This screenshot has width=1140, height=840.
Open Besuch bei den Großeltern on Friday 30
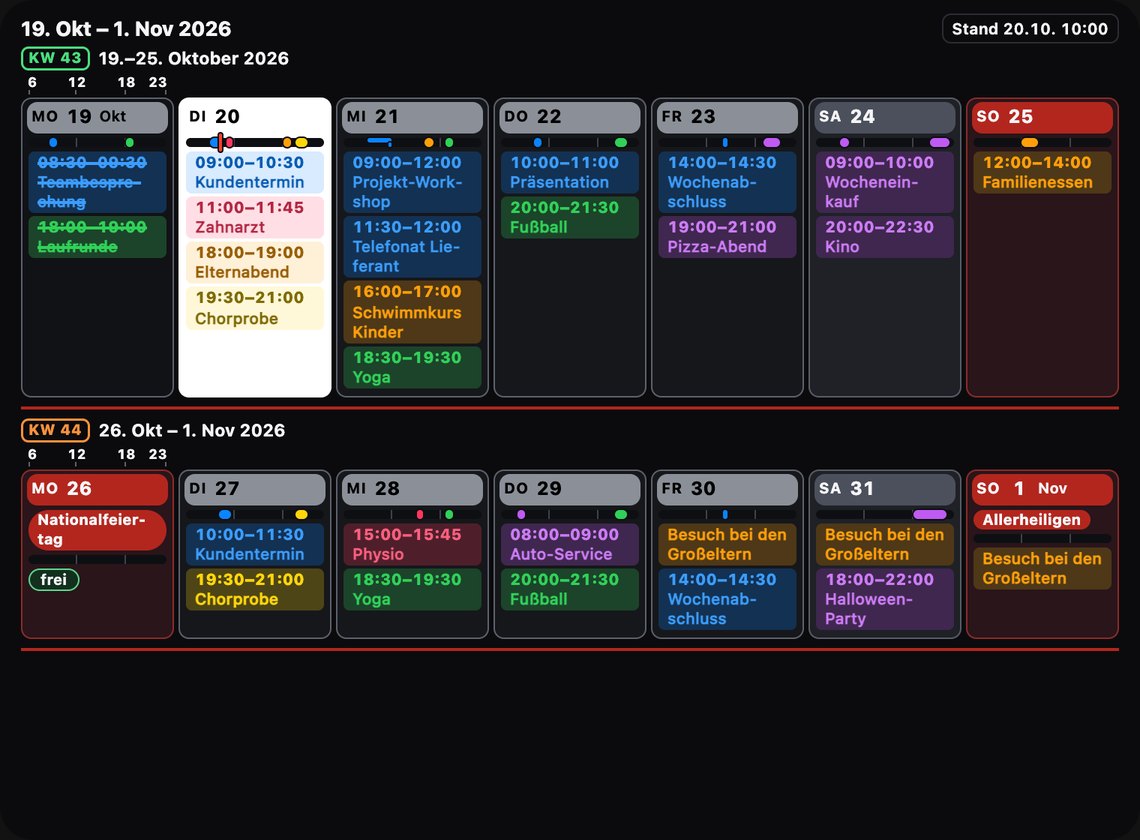tap(727, 544)
